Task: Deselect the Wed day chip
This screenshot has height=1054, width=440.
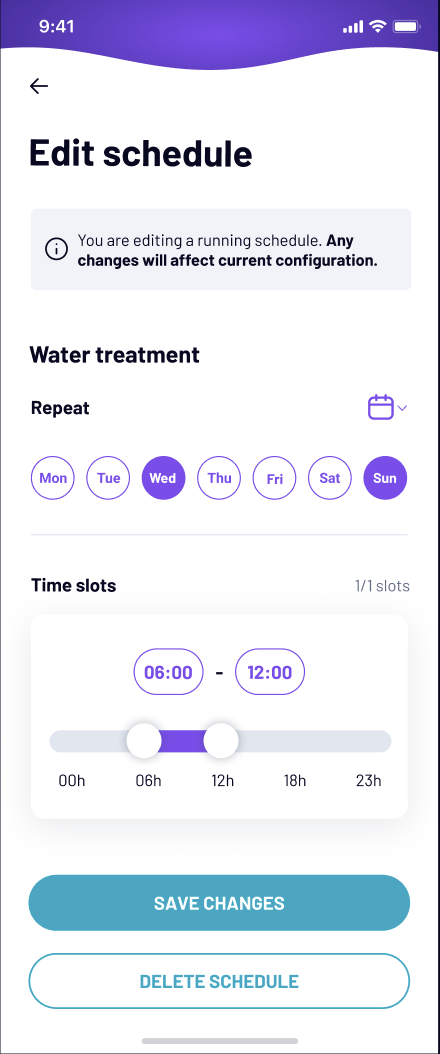Action: [x=163, y=478]
